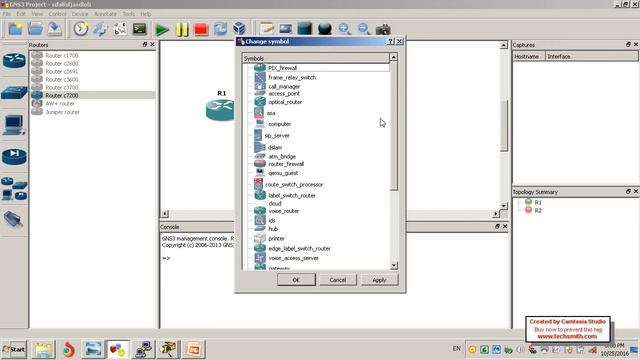Select label_switch_router symbol
The image size is (640, 360).
tap(291, 196)
